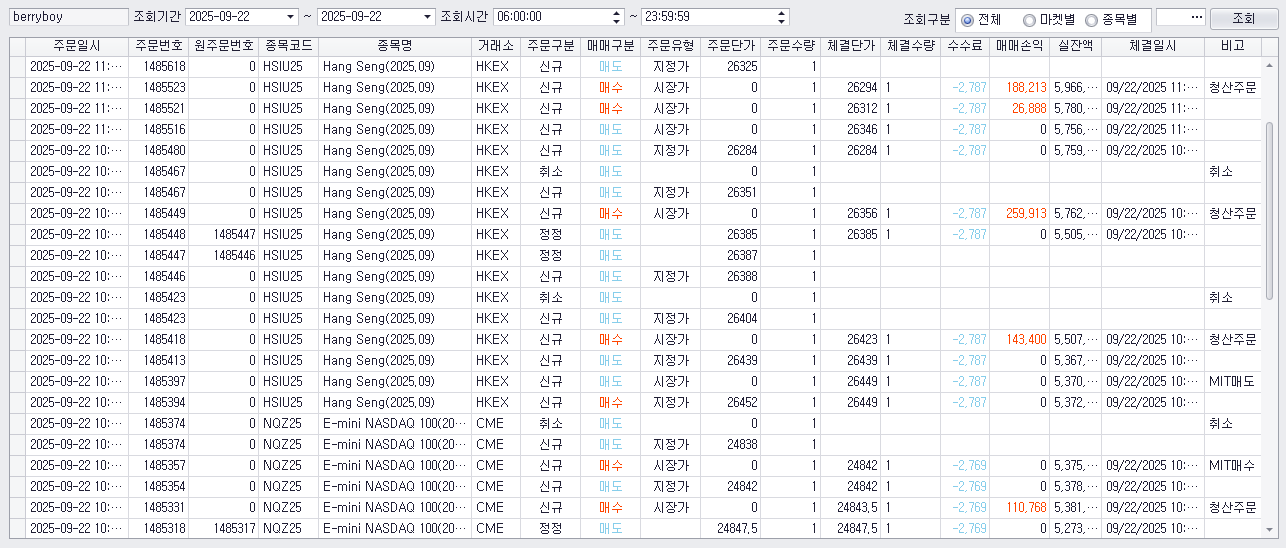Viewport: 1286px width, 548px height.
Task: Click the 수수료 column header
Action: pos(966,46)
